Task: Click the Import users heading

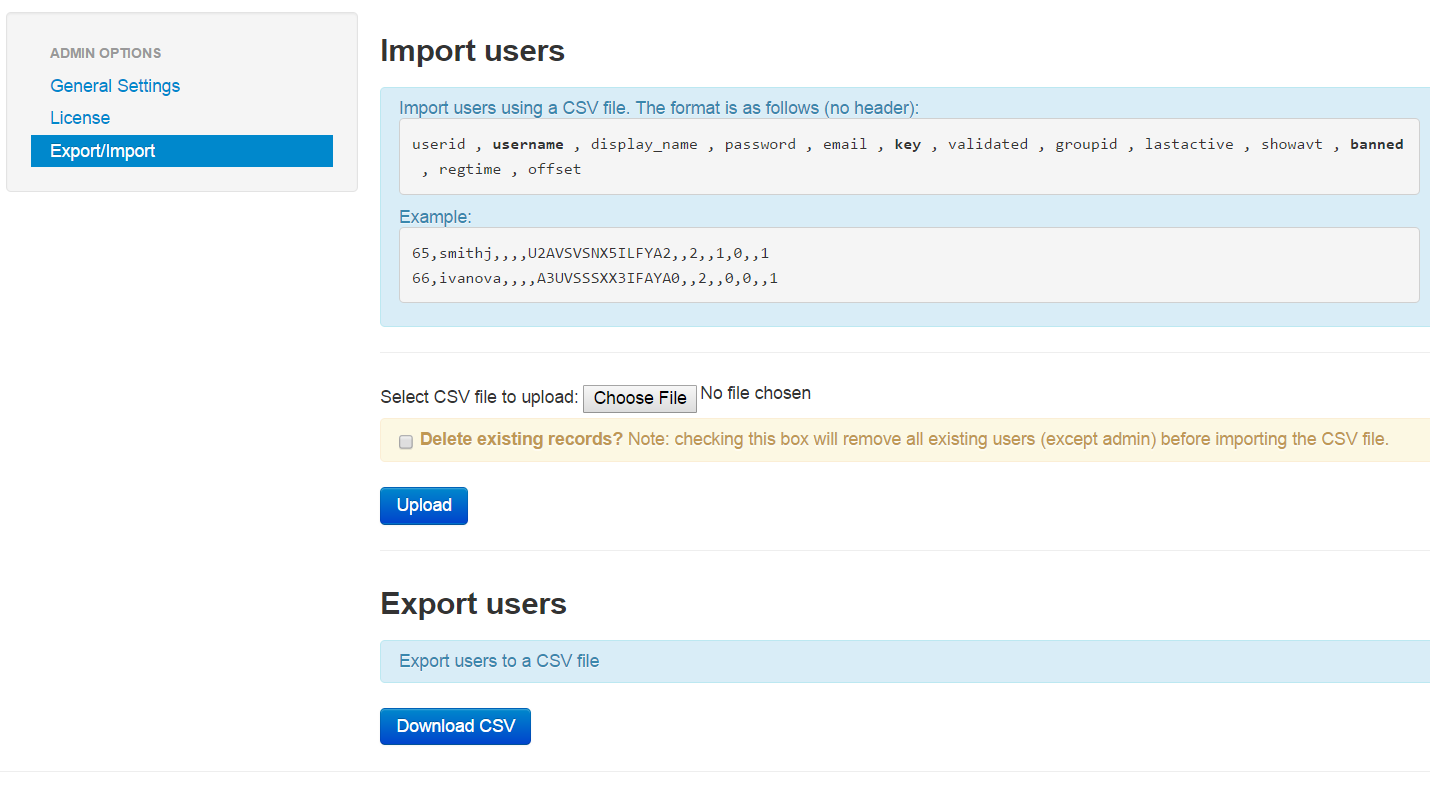Action: pyautogui.click(x=472, y=51)
